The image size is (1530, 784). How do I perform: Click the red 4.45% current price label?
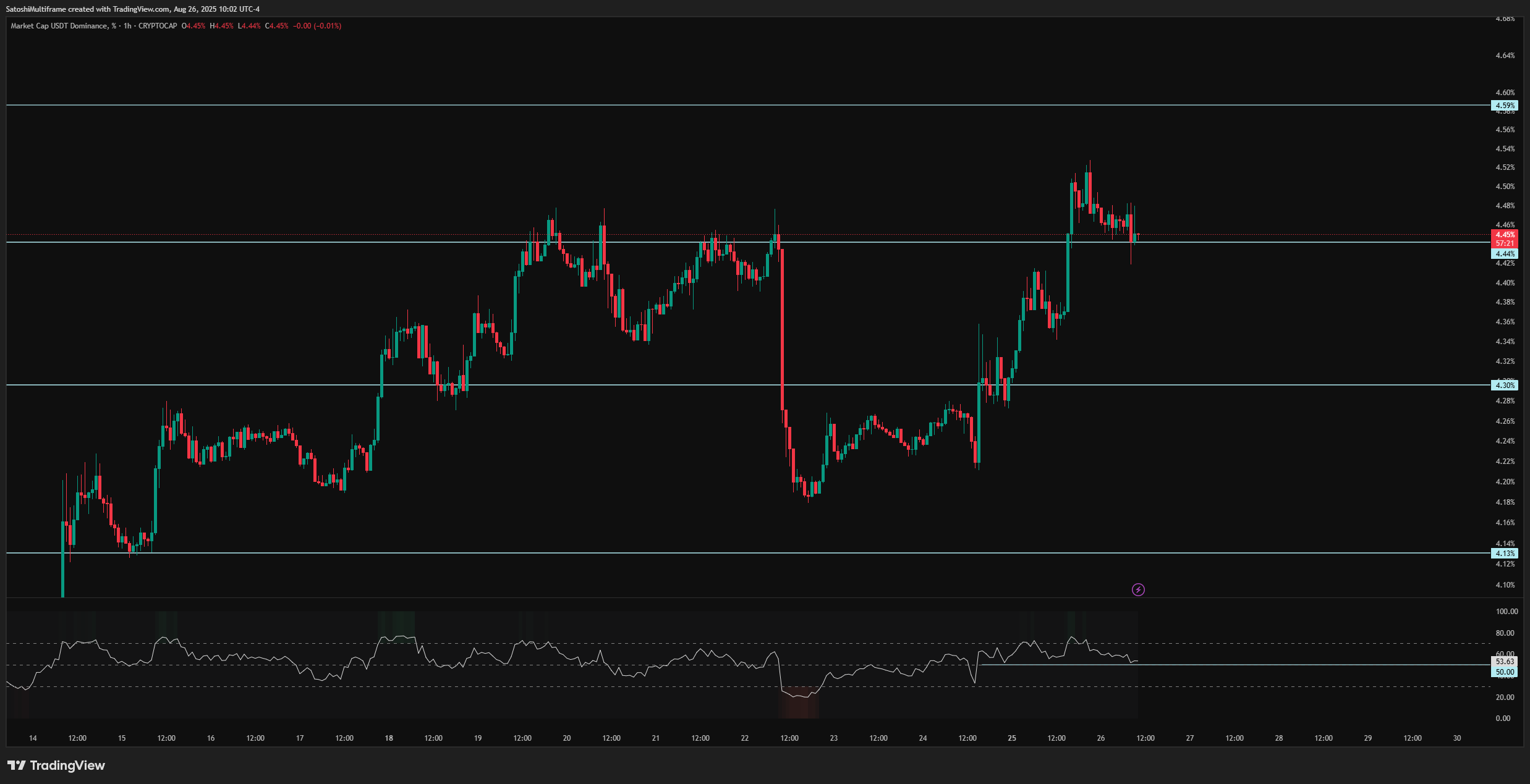coord(1505,235)
